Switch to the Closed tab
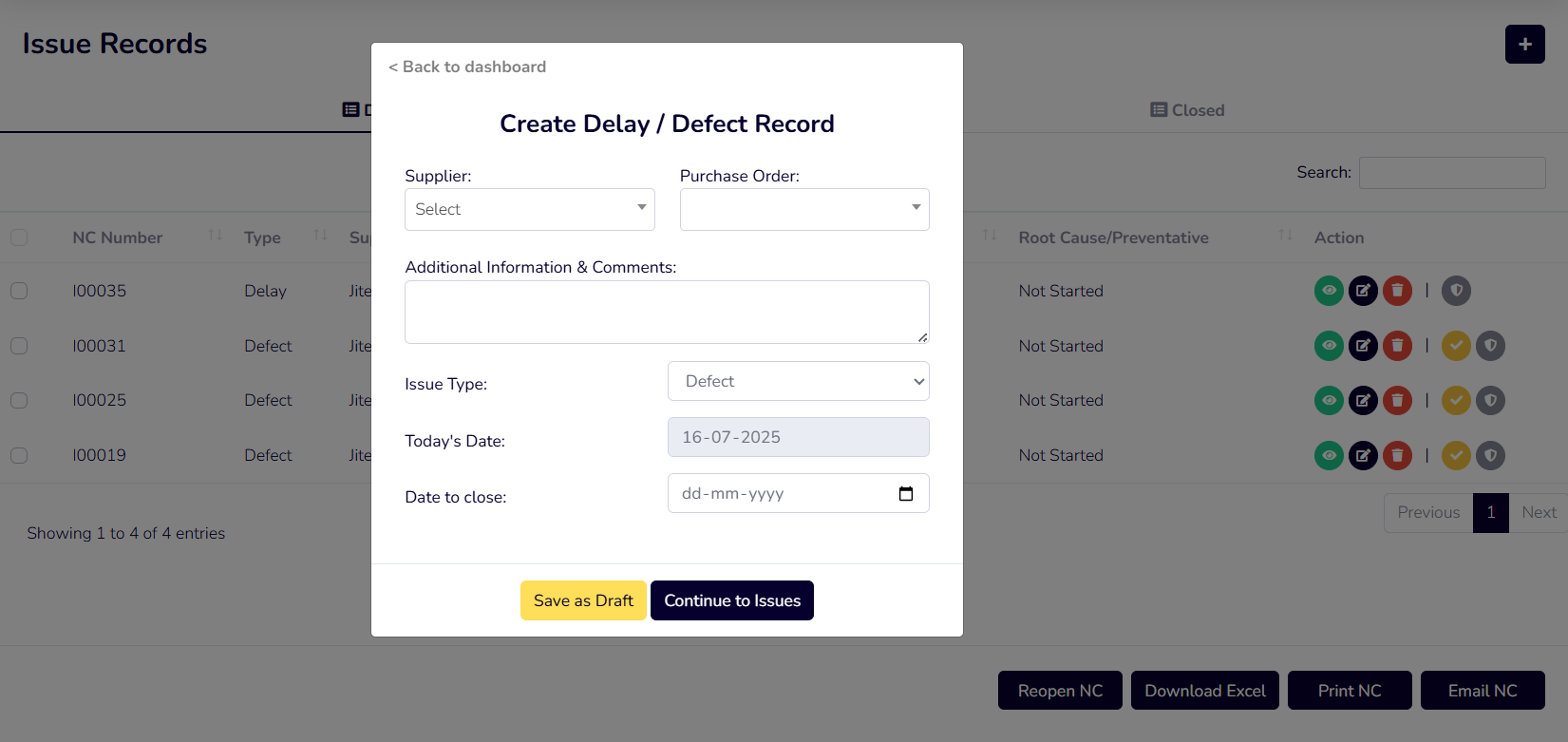This screenshot has width=1568, height=742. pyautogui.click(x=1187, y=110)
